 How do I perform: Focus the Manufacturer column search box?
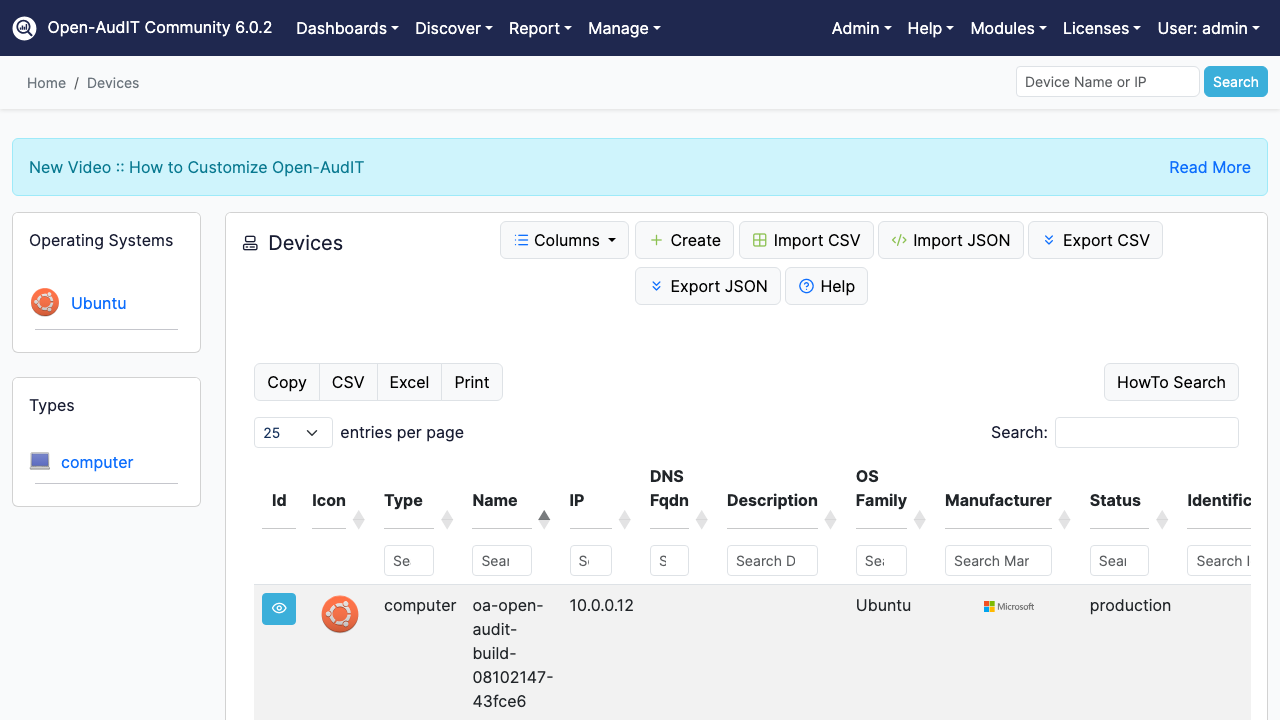pos(998,560)
